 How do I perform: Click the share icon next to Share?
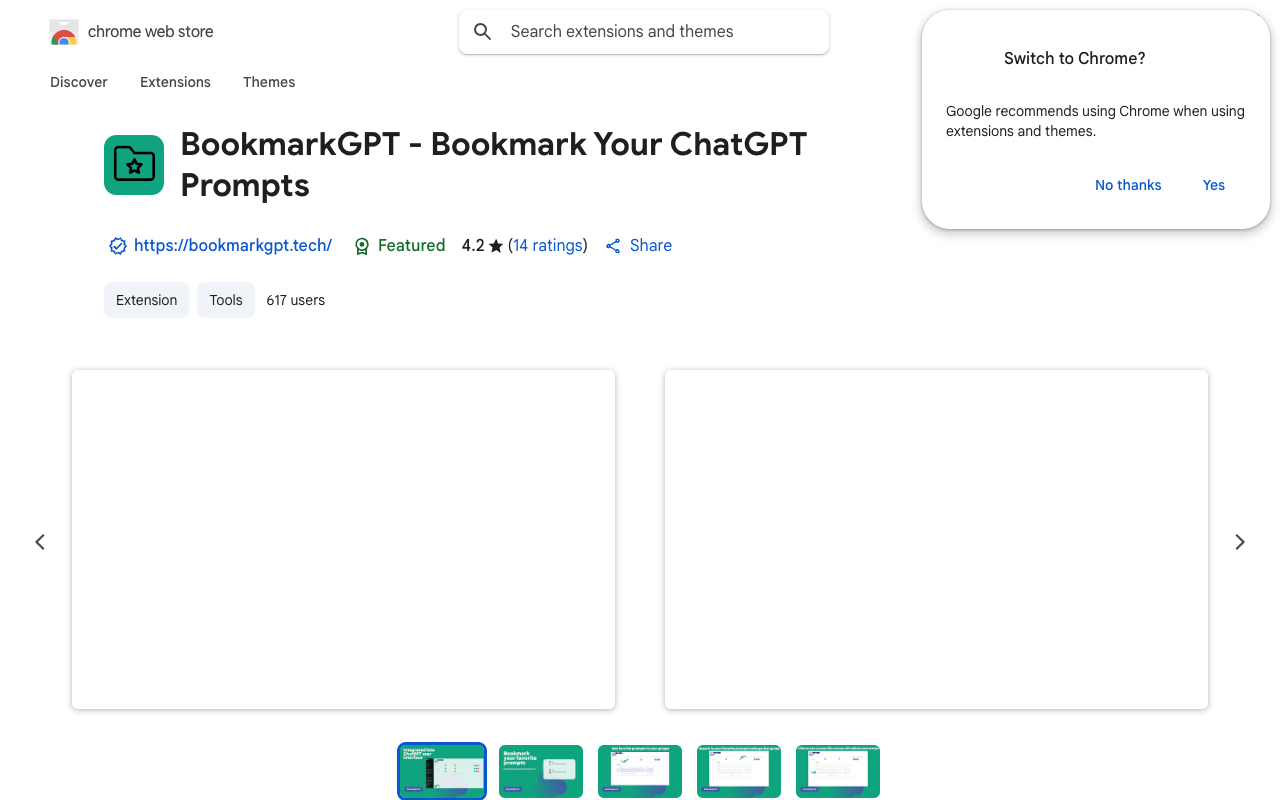coord(613,246)
